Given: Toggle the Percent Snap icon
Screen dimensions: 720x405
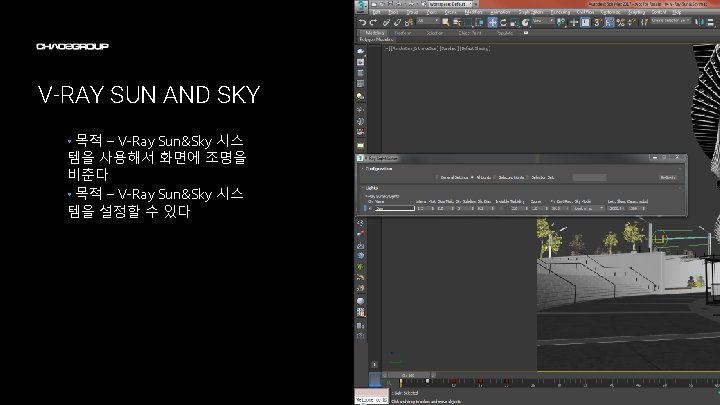Looking at the screenshot, I should 621,22.
